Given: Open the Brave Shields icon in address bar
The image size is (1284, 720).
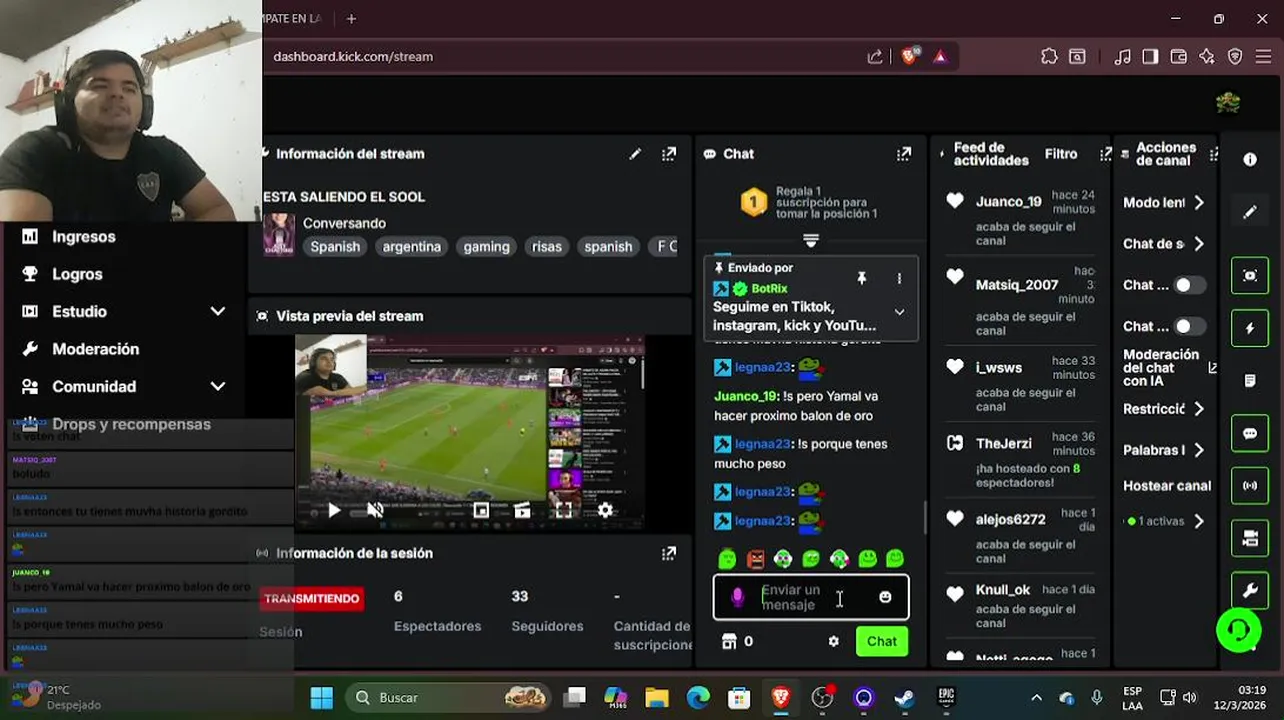Looking at the screenshot, I should tap(909, 57).
